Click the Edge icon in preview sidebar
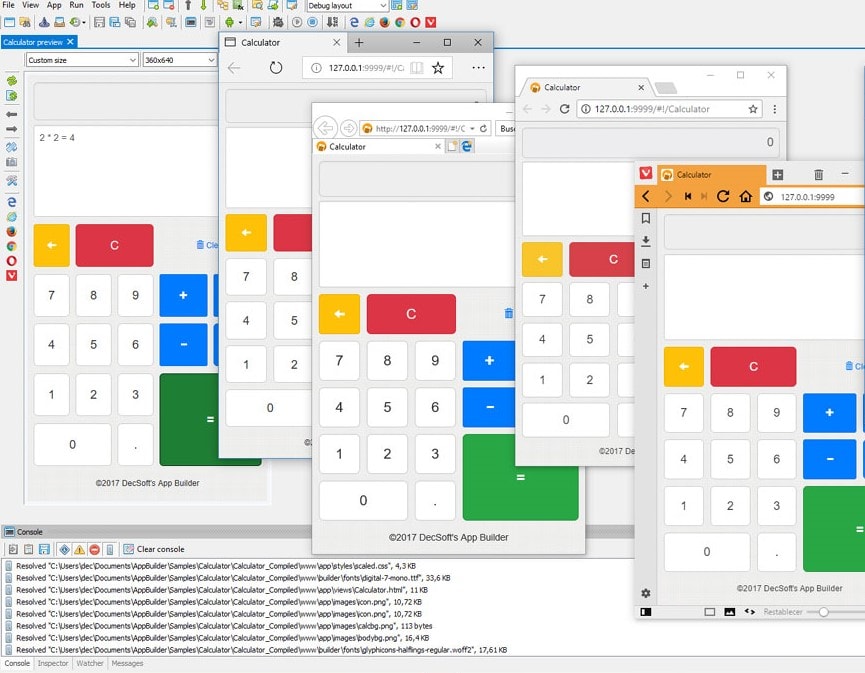Screen dimensions: 865x673 (x=11, y=201)
